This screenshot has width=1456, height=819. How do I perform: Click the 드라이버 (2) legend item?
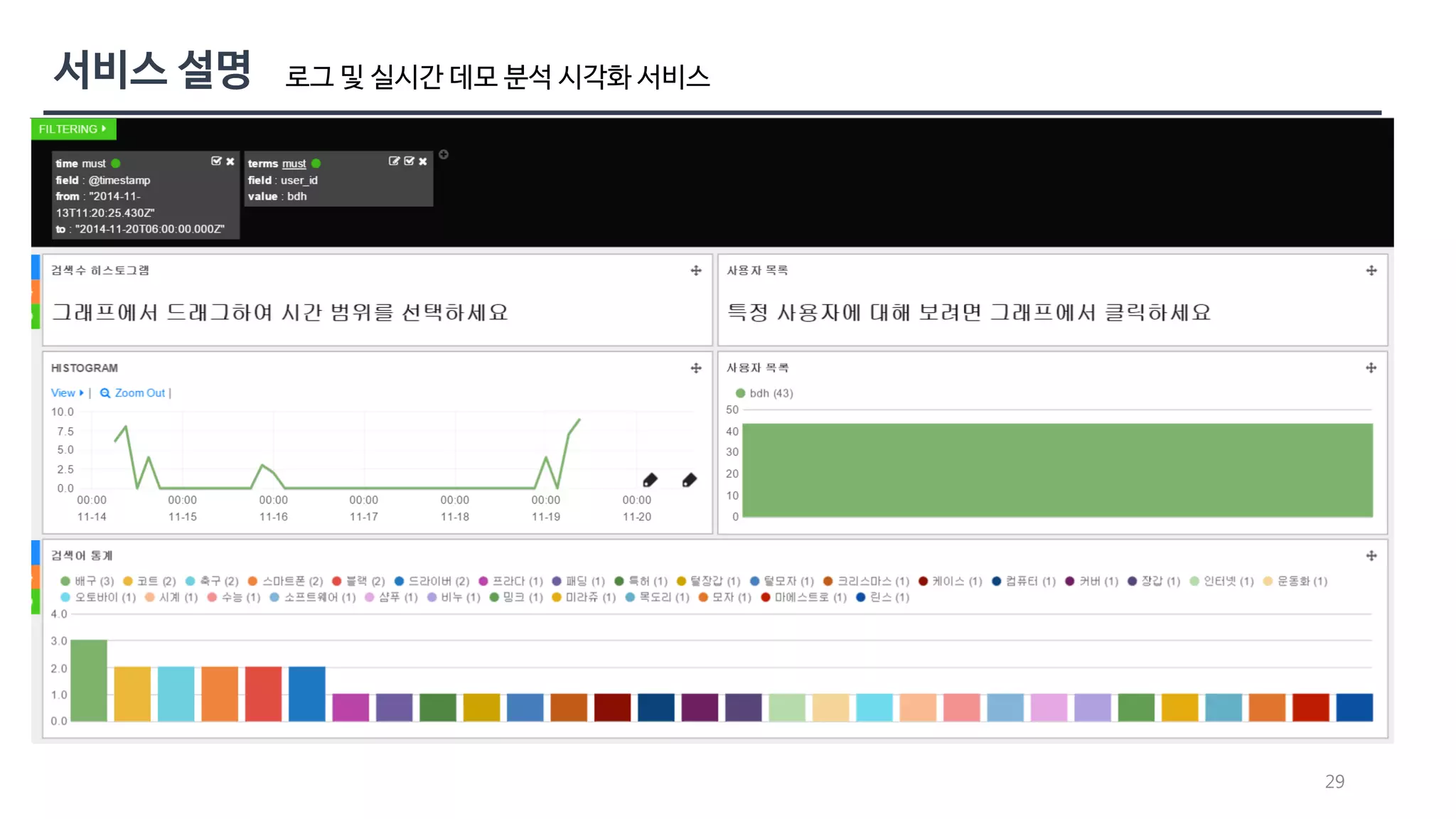coord(432,581)
